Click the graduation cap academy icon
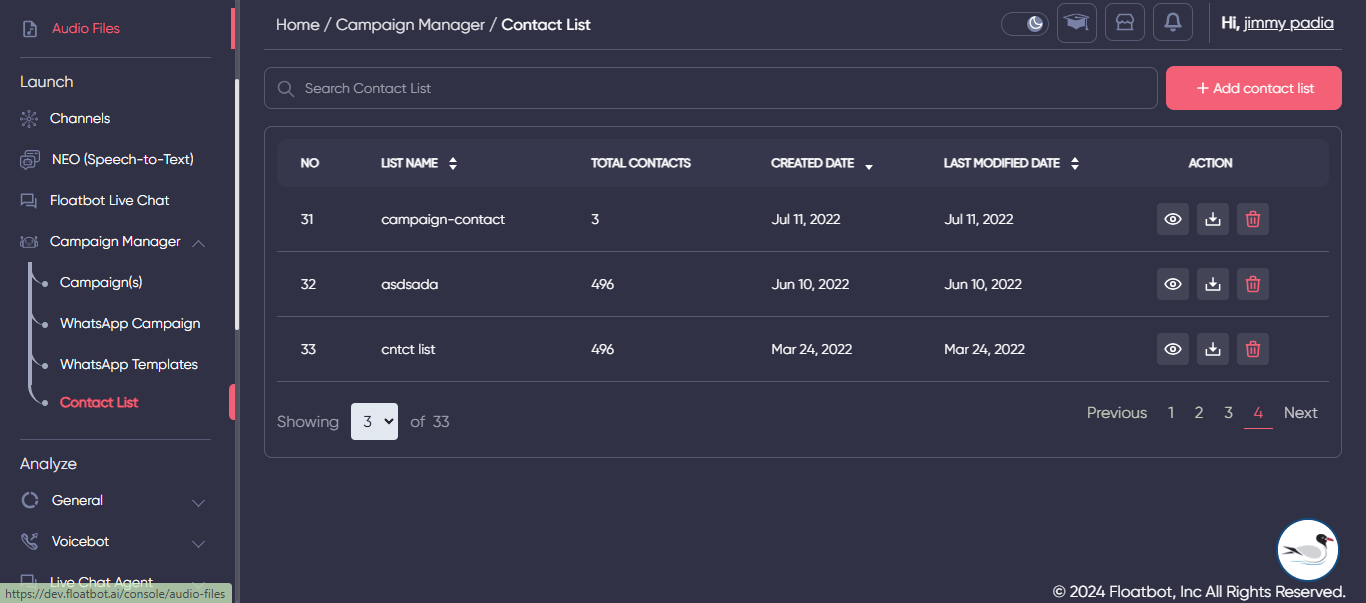 [1076, 22]
